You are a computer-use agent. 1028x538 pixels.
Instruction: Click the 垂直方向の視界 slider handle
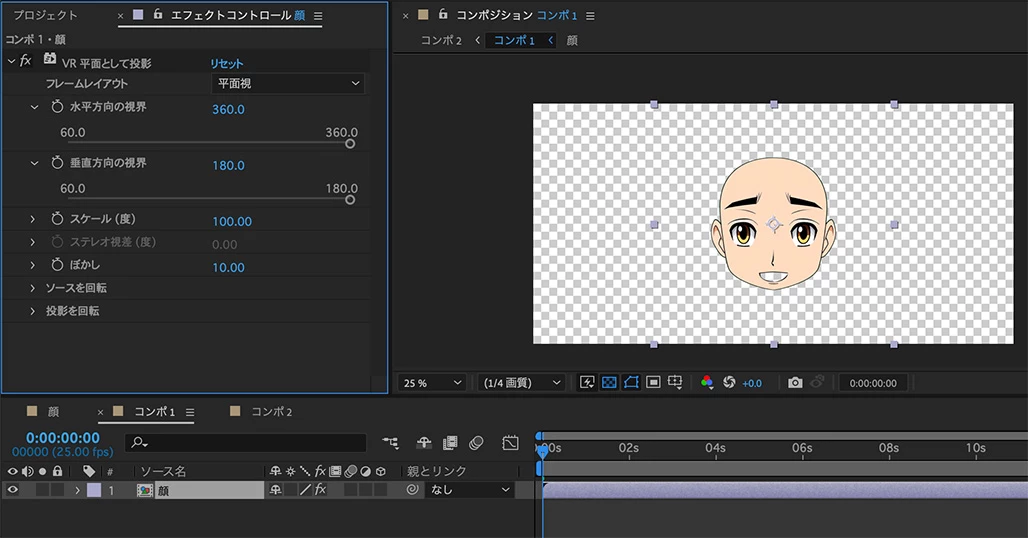point(350,199)
